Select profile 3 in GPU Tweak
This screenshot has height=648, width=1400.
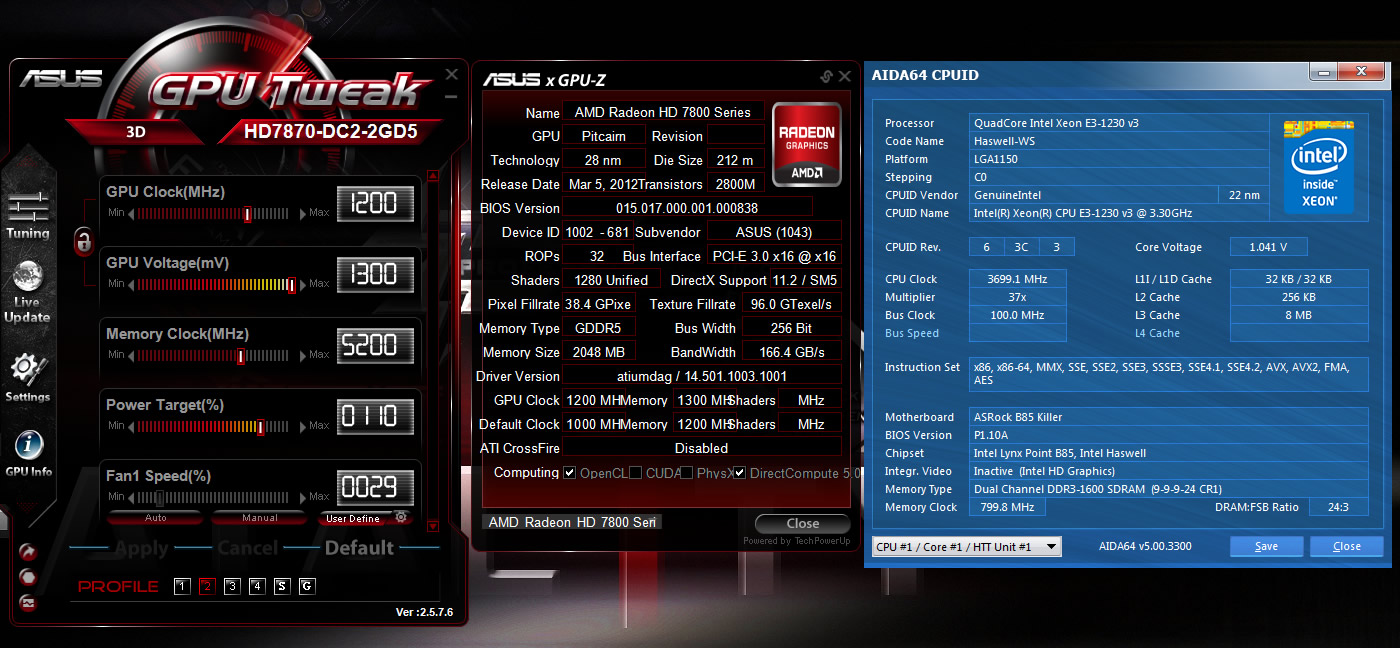click(232, 587)
